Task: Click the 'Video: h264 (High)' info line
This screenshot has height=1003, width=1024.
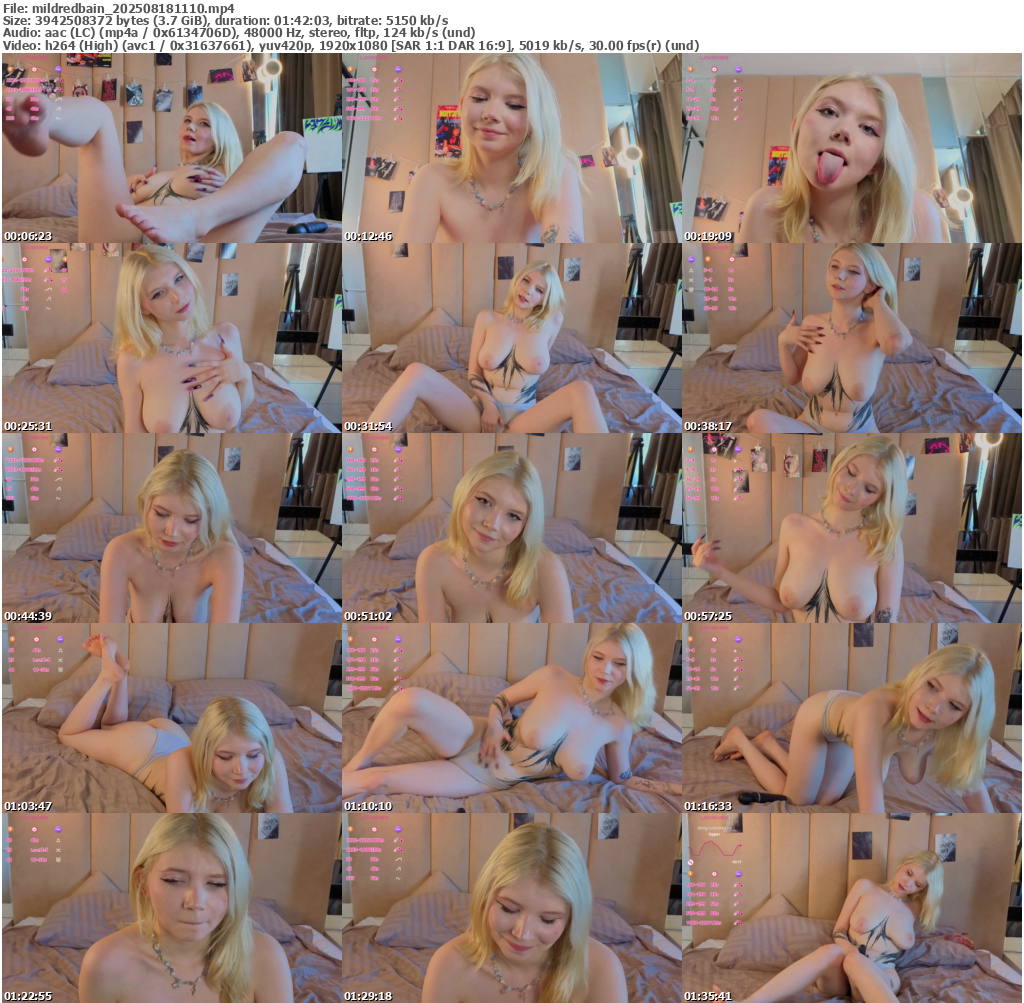Action: pos(351,45)
